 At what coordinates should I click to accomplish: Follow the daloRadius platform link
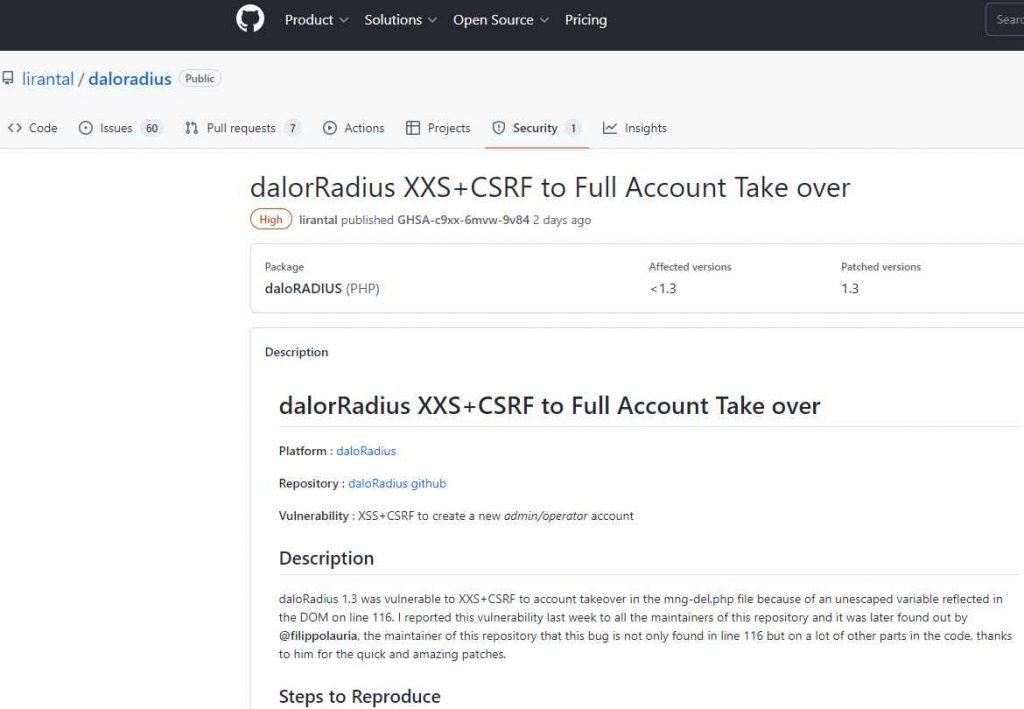366,450
